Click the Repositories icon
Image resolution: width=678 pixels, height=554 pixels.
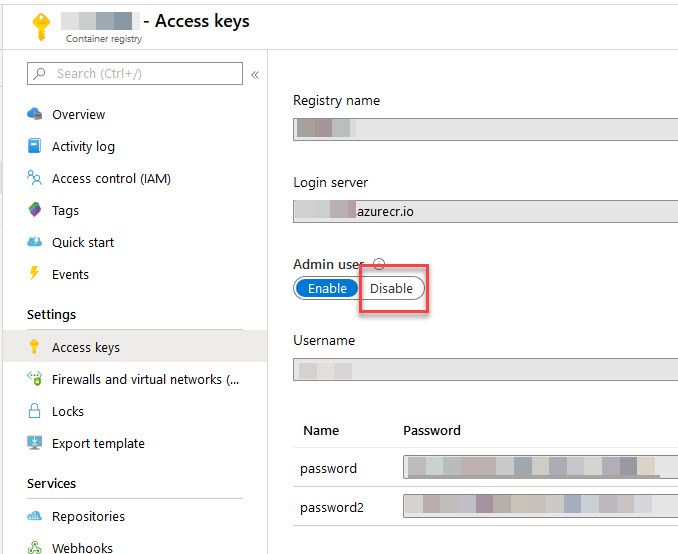click(35, 516)
